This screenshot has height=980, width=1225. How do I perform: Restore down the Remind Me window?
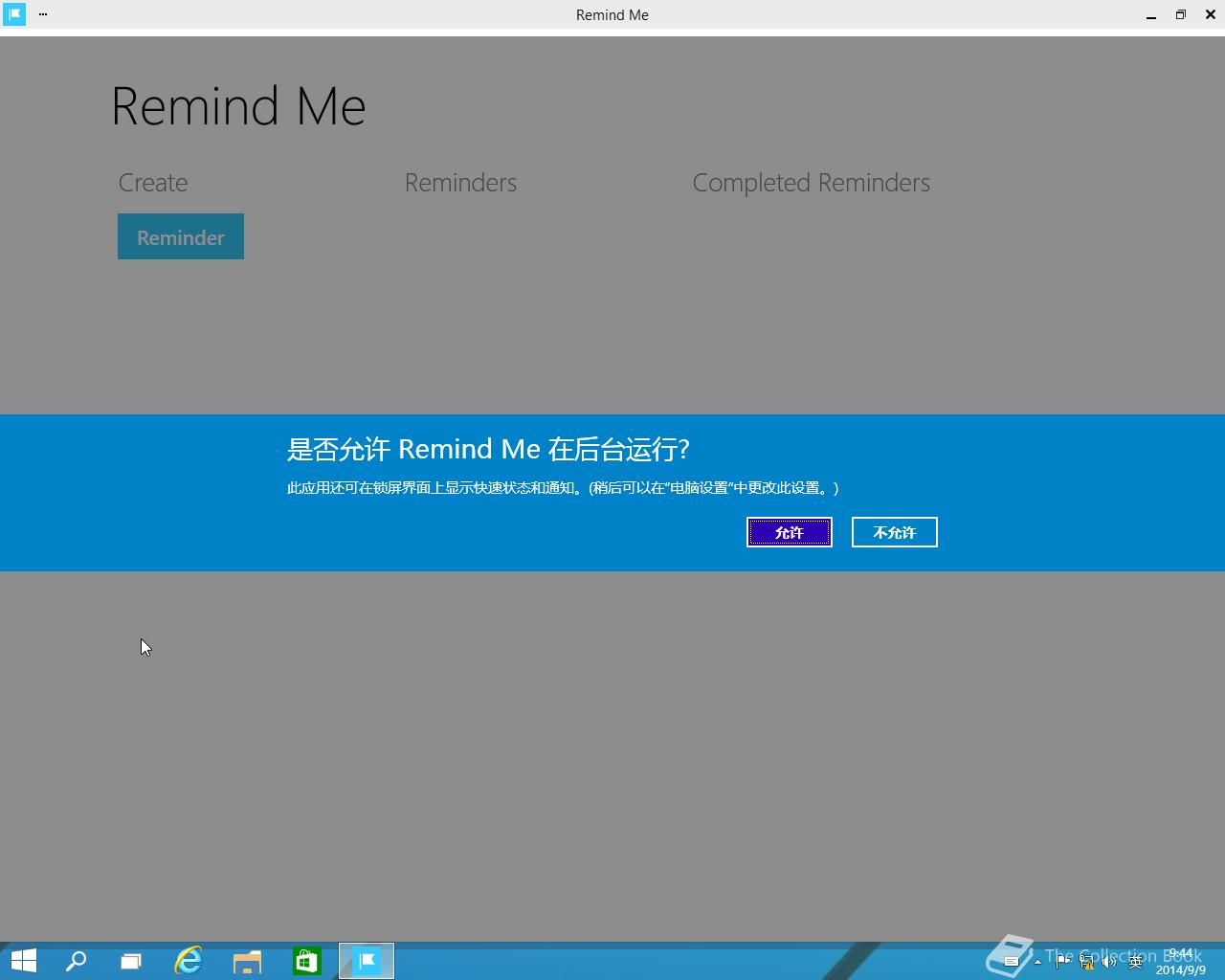pyautogui.click(x=1181, y=14)
